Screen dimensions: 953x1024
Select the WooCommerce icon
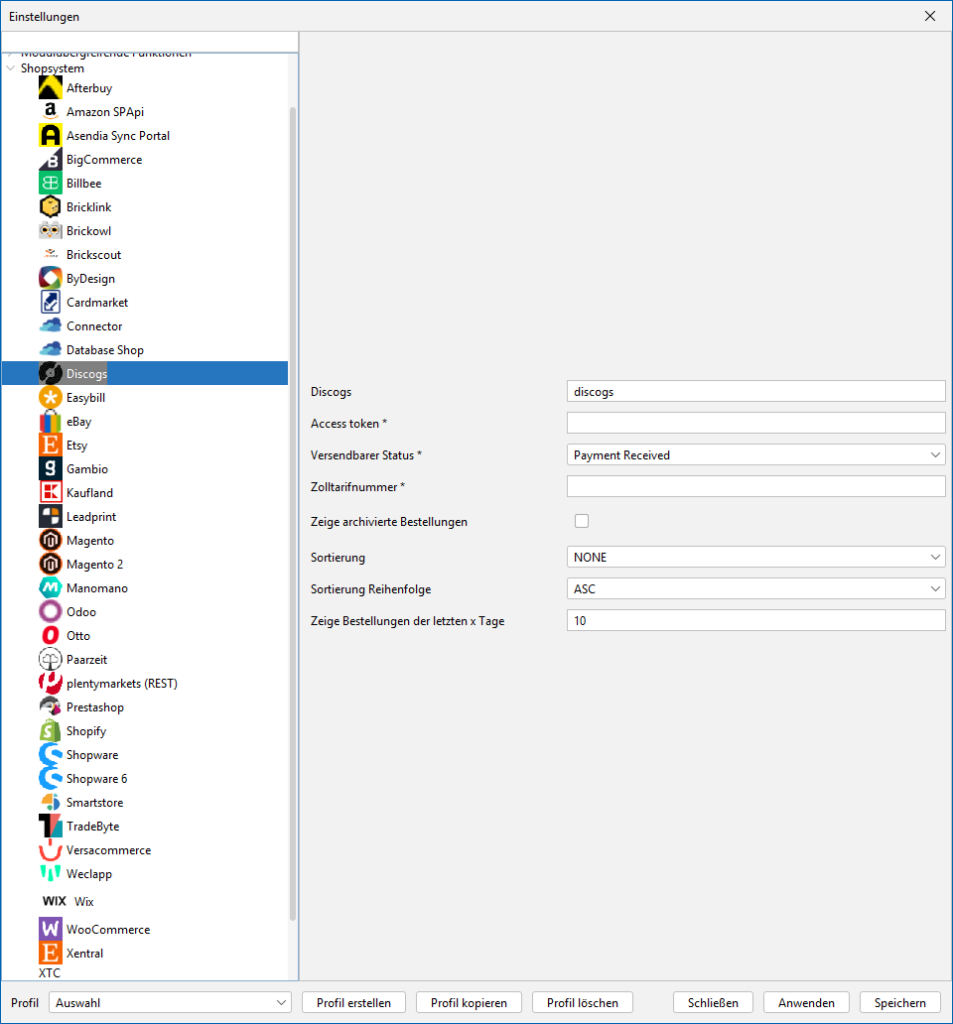(50, 930)
